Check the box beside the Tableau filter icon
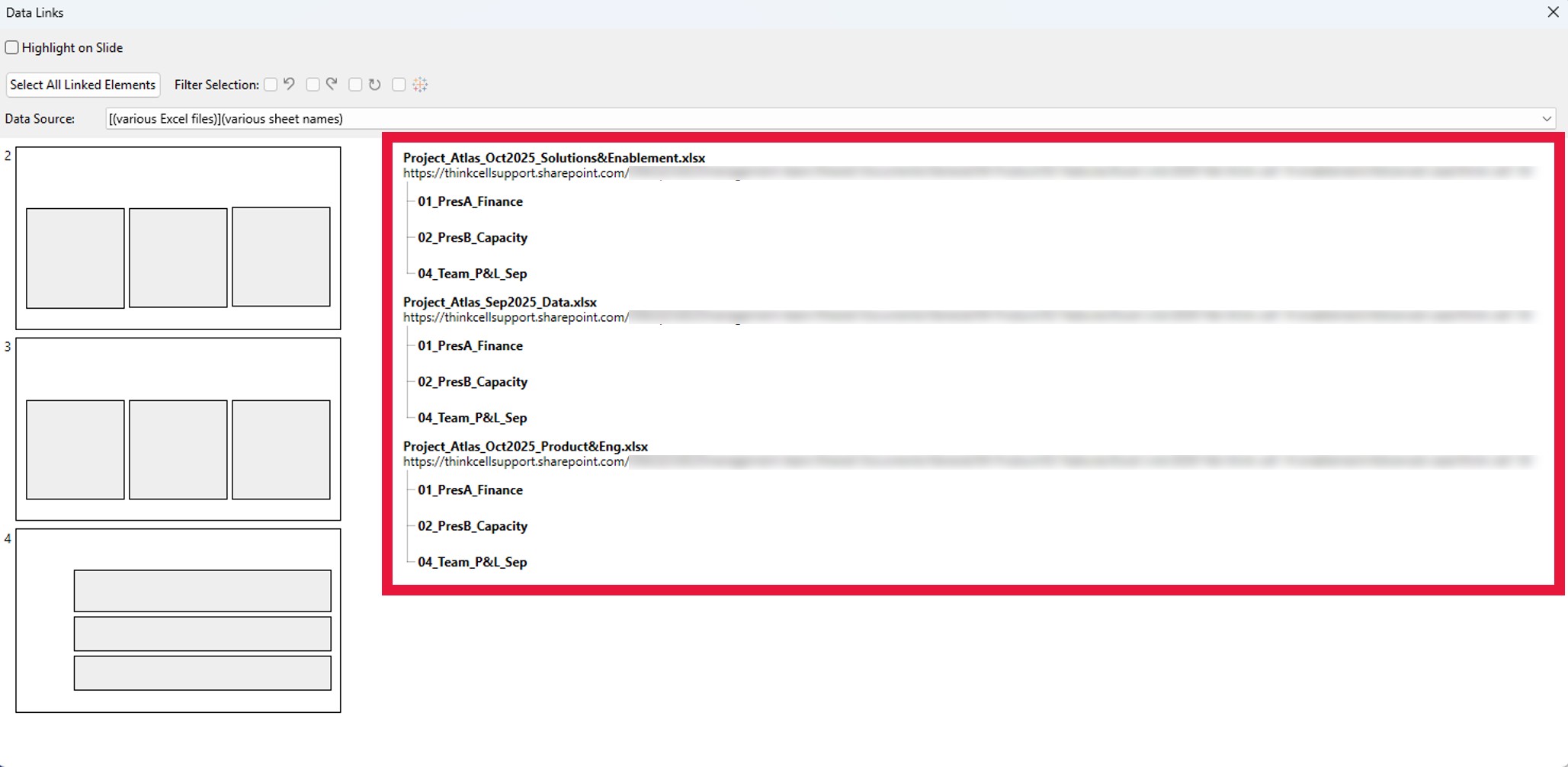This screenshot has width=1568, height=767. (399, 85)
